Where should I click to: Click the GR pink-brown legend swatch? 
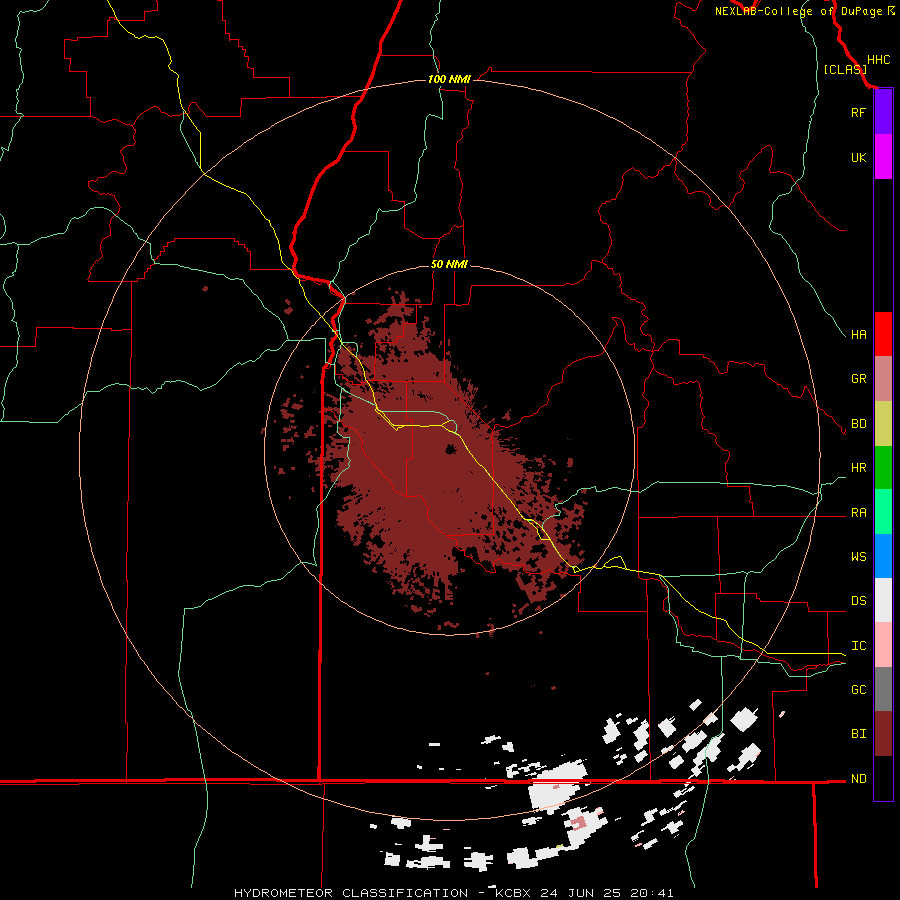coord(883,379)
